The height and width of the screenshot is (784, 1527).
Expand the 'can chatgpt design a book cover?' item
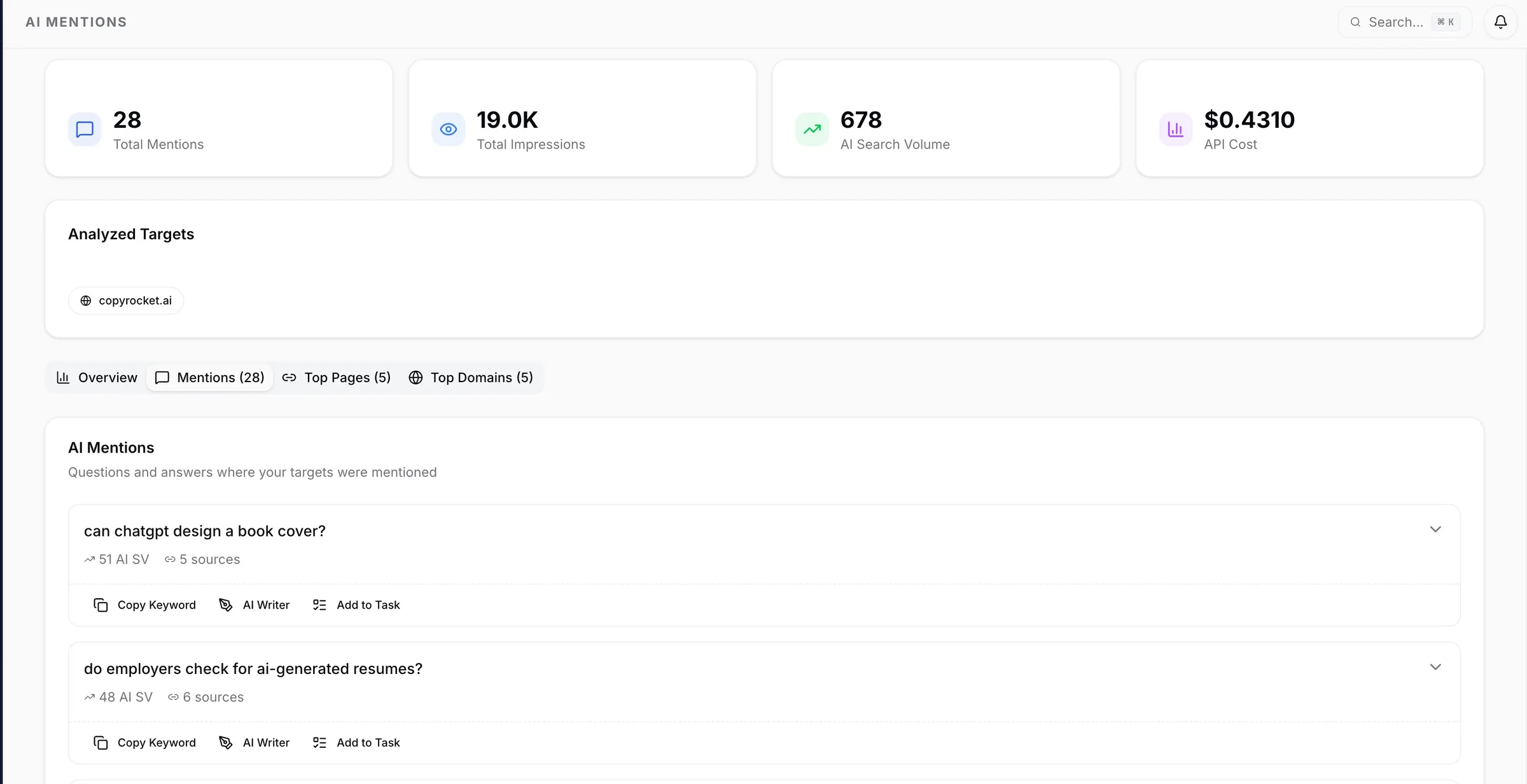pyautogui.click(x=1435, y=530)
